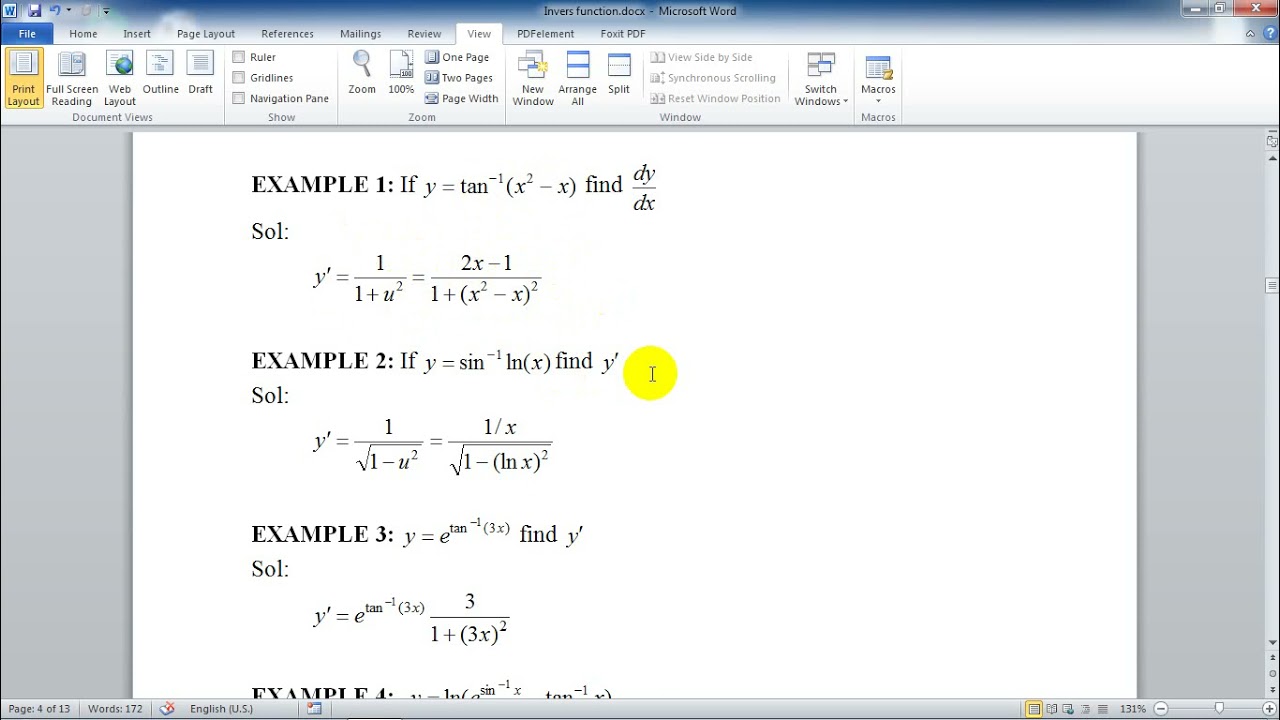The image size is (1280, 720).
Task: Click the scroll up arrow
Action: pos(1272,156)
